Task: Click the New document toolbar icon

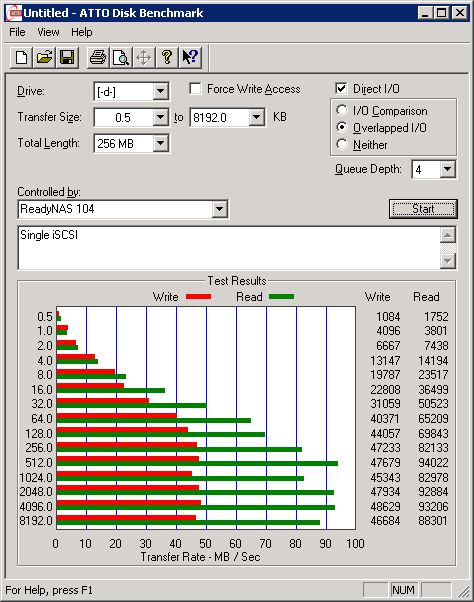Action: (21, 58)
